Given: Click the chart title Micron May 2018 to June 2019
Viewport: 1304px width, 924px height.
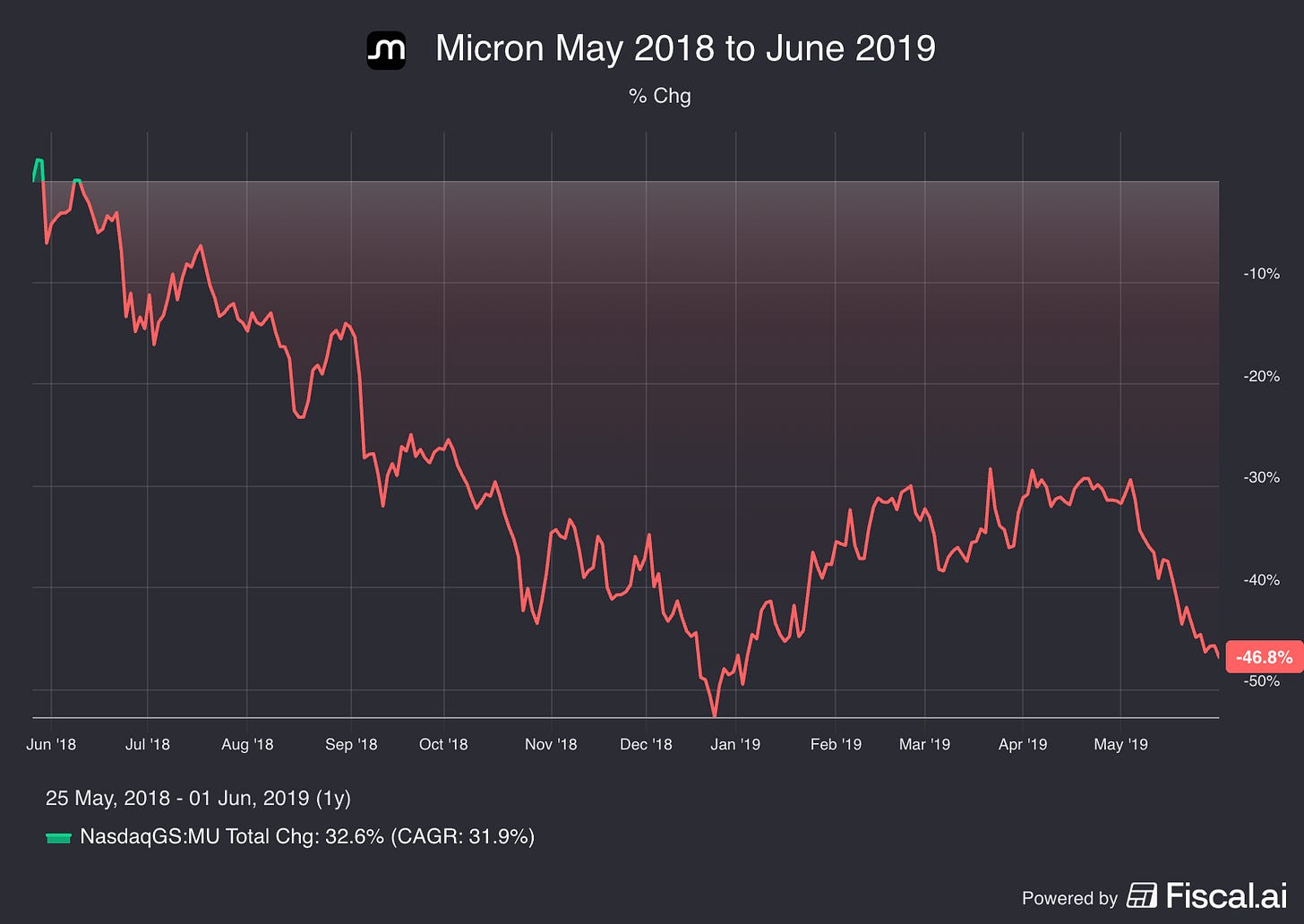Looking at the screenshot, I should pyautogui.click(x=685, y=48).
